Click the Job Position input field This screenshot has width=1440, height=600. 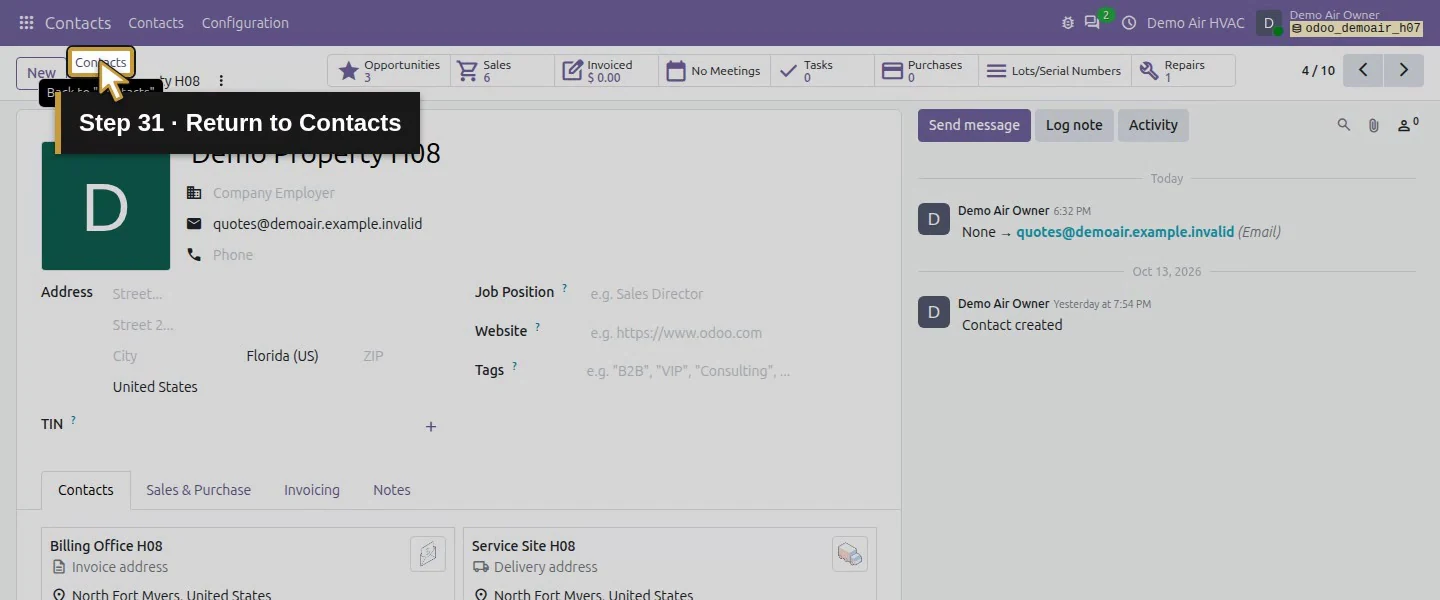coord(732,294)
